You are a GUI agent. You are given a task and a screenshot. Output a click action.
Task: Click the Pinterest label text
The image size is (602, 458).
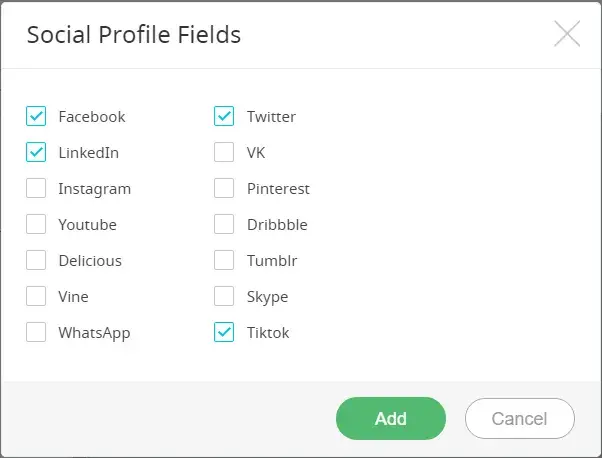coord(278,189)
